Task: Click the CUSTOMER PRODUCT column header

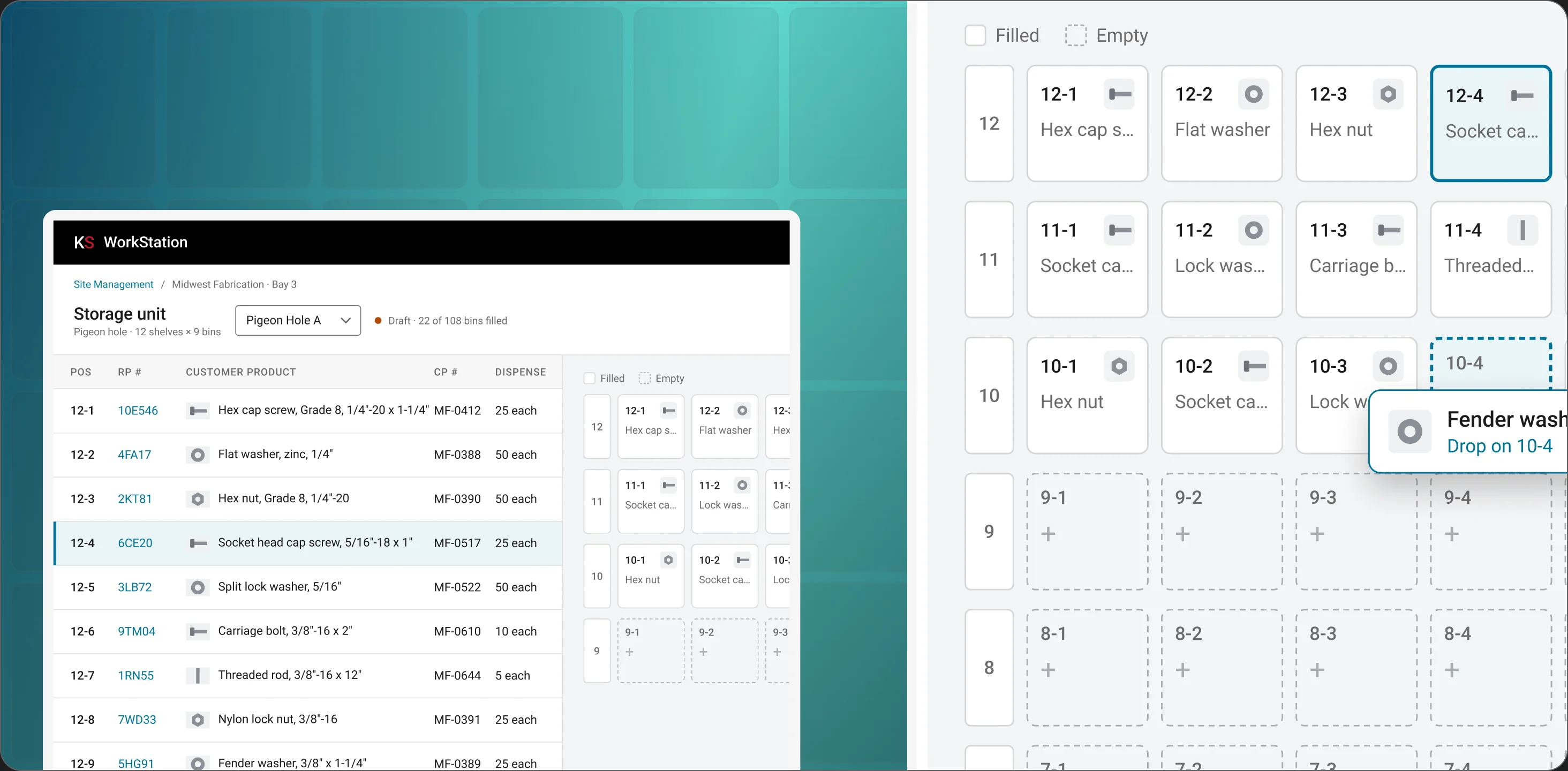Action: 241,372
